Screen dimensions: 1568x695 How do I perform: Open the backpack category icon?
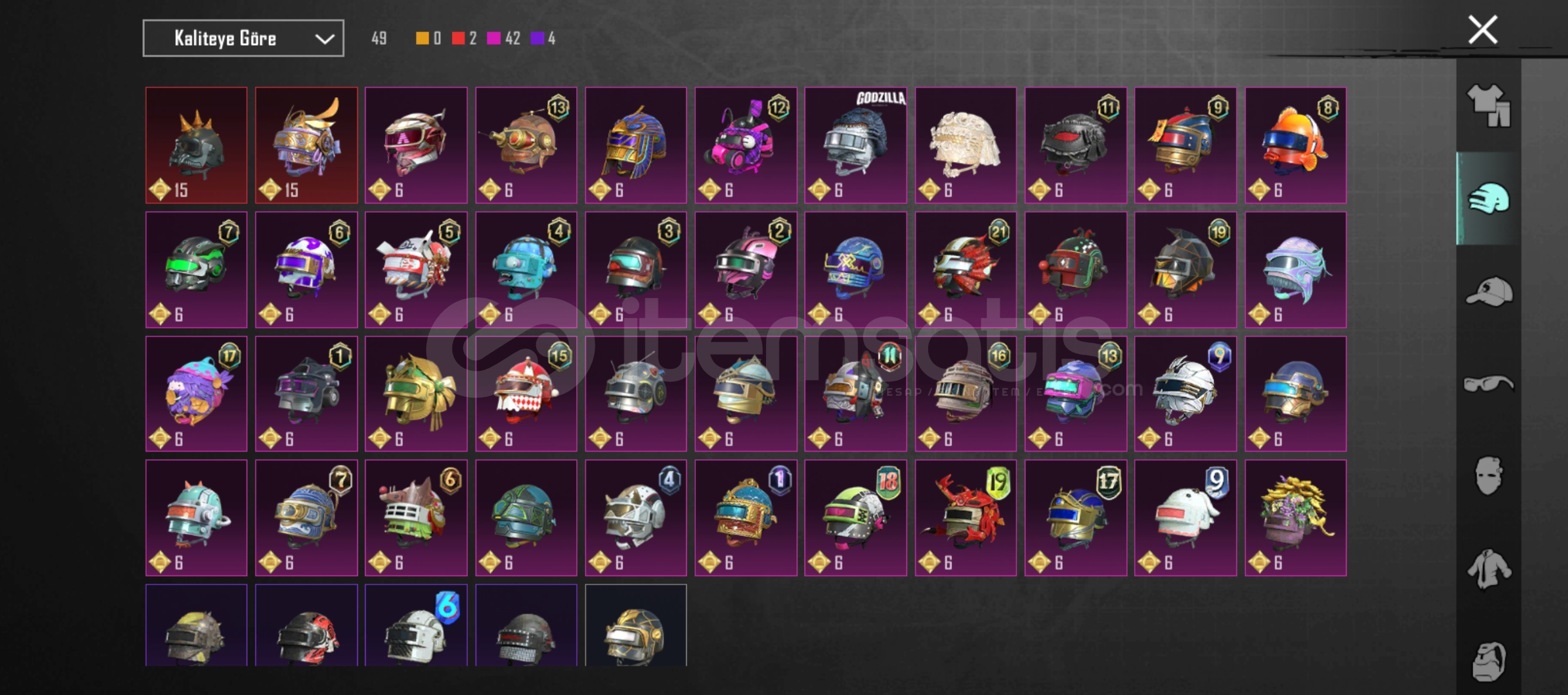(x=1488, y=662)
